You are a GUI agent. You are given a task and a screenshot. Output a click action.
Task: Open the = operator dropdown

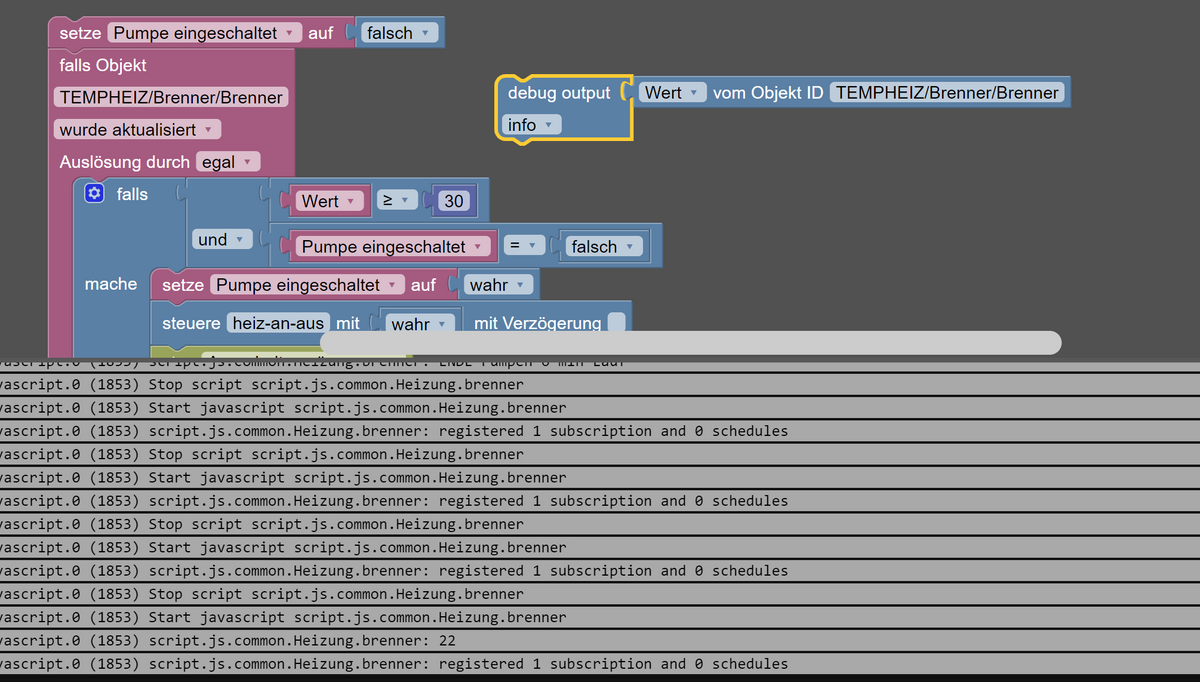coord(524,246)
